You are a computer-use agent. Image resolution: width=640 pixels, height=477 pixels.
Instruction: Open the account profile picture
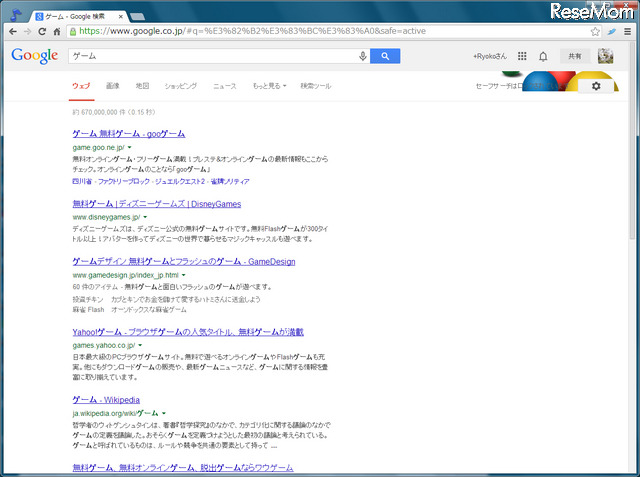(x=606, y=56)
